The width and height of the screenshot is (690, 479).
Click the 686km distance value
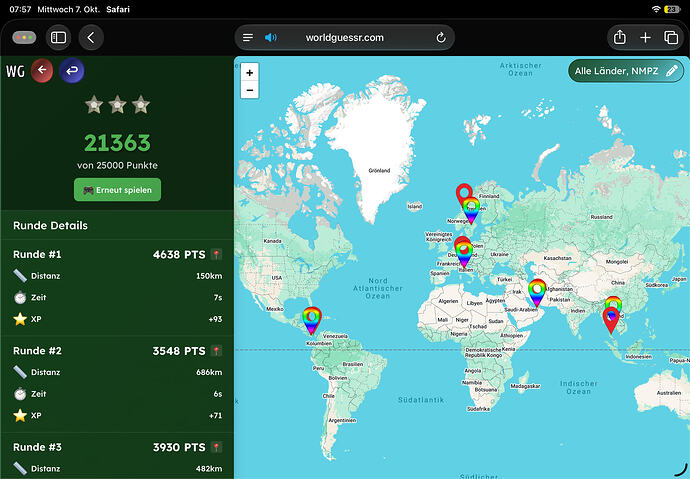point(209,372)
